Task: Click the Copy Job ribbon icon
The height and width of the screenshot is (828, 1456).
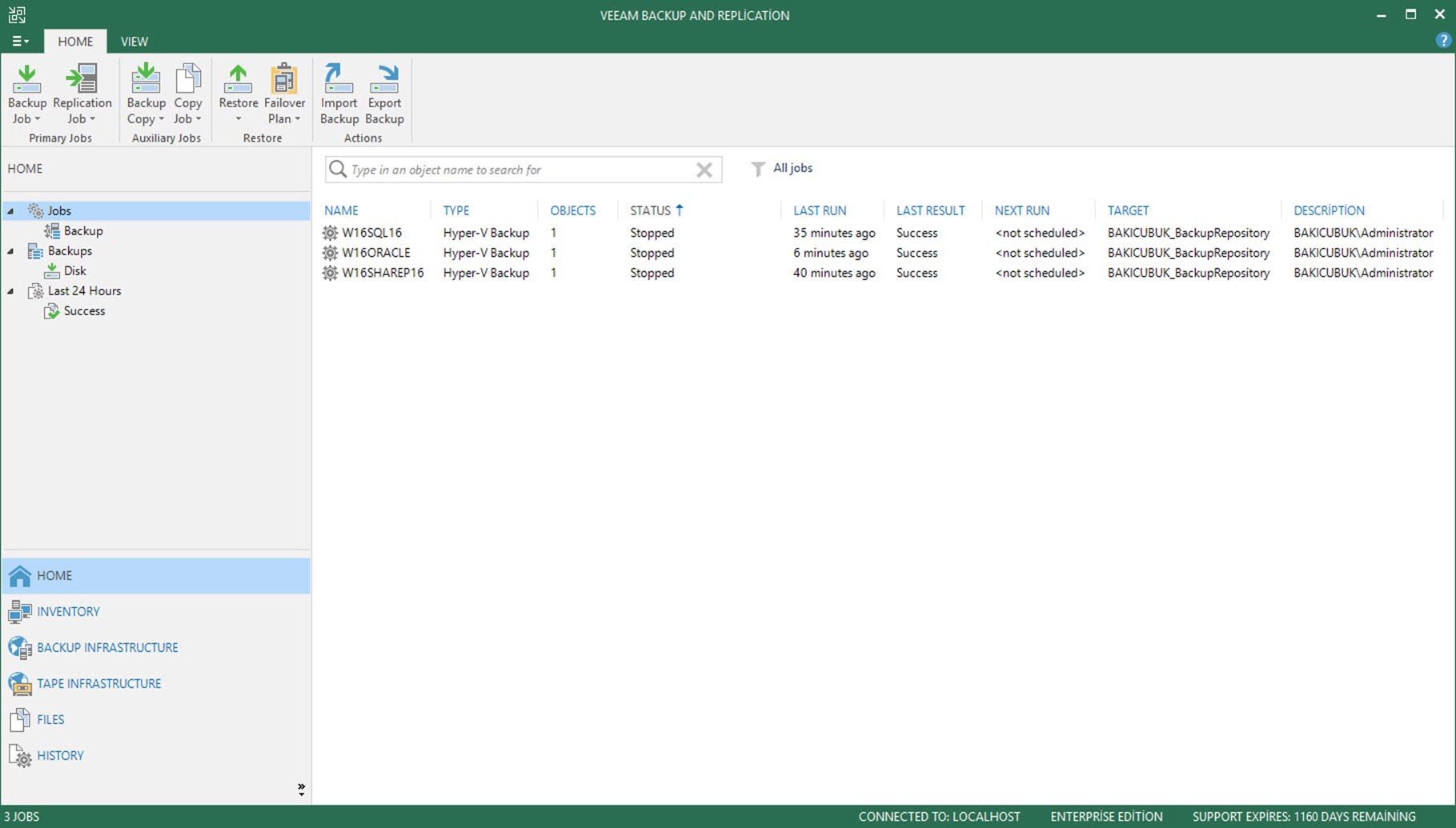Action: [188, 79]
